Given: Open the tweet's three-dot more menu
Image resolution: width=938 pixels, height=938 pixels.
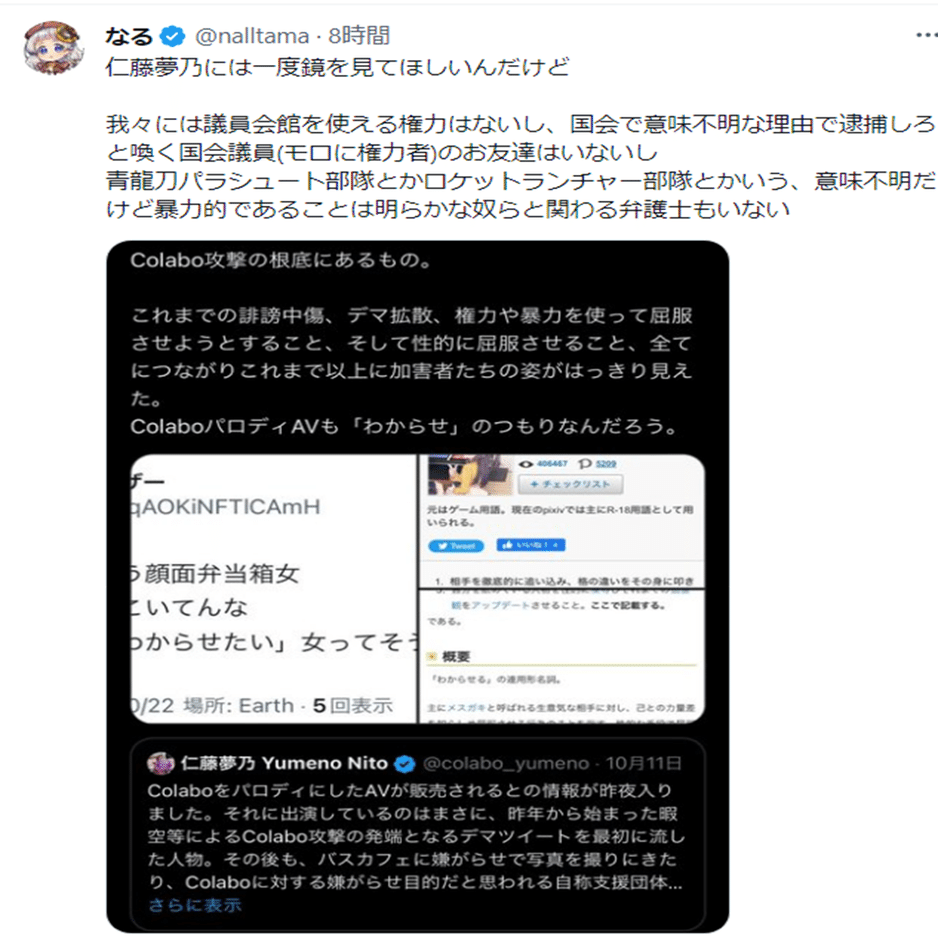Looking at the screenshot, I should coord(926,35).
